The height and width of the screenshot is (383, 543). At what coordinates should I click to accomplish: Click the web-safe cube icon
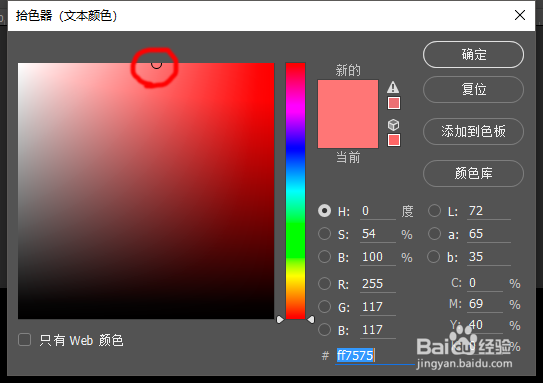(x=393, y=125)
